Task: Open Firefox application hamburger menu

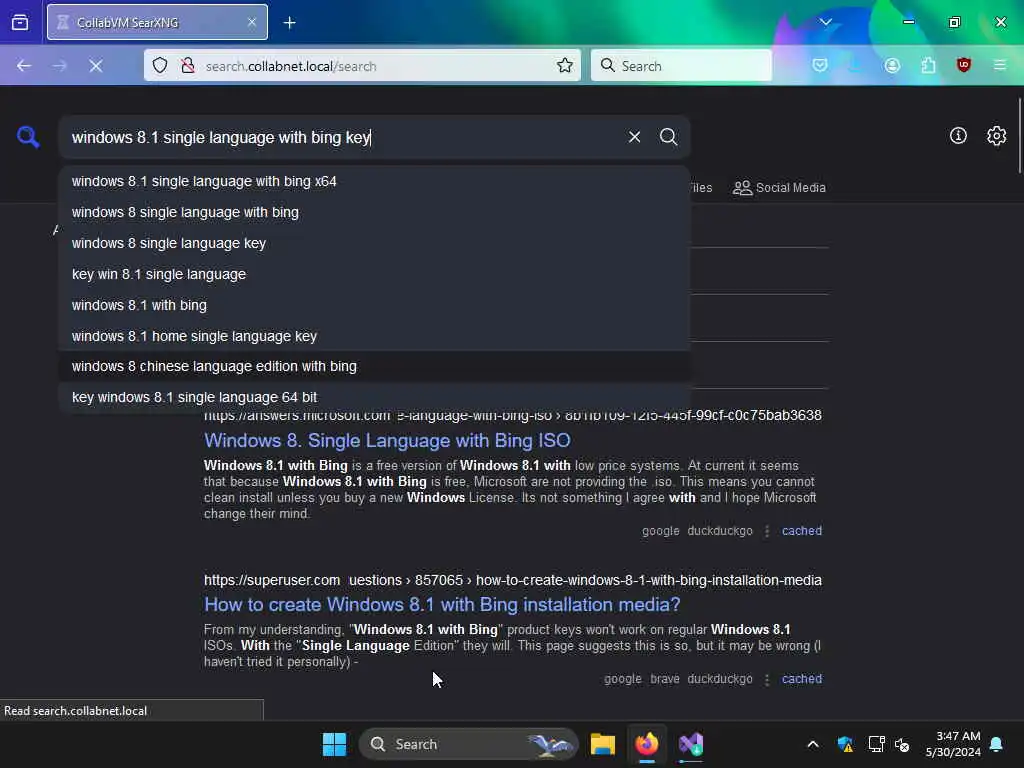Action: [1000, 65]
